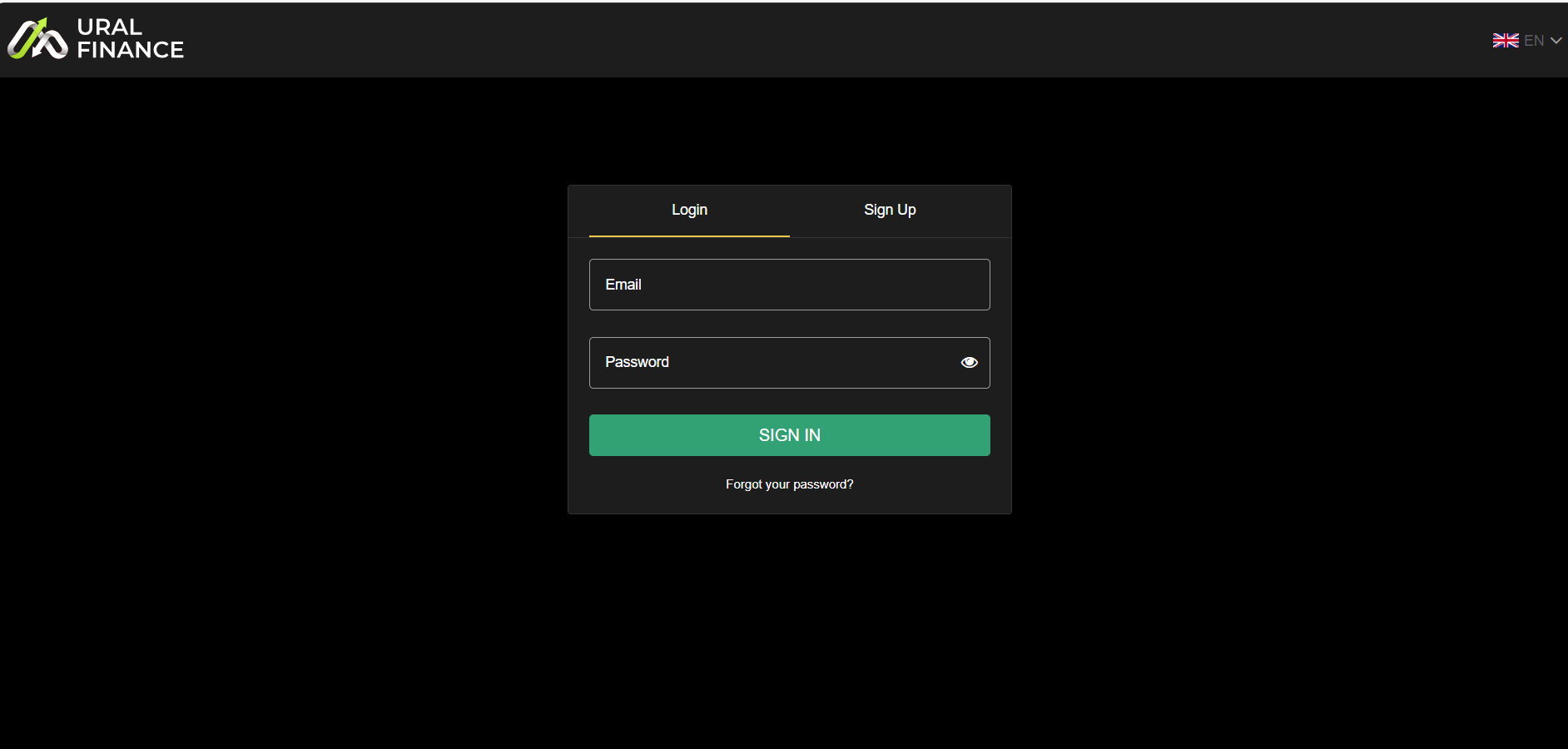Screen dimensions: 1568x749
Task: Click the UK flag icon
Action: coord(1505,40)
